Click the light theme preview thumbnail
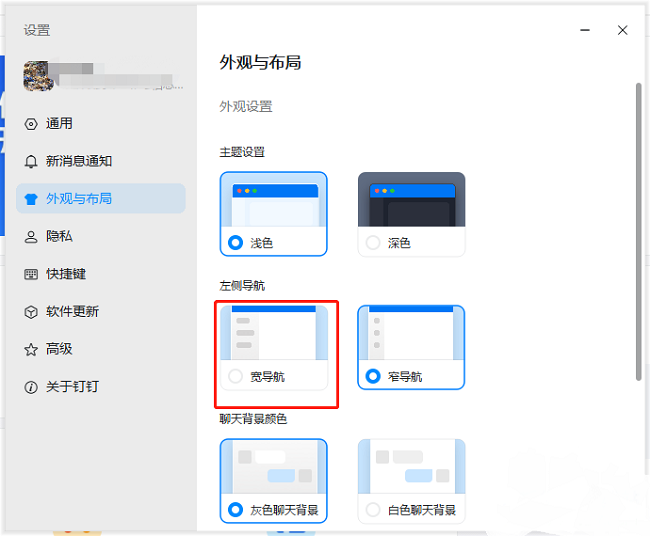This screenshot has height=536, width=650. click(x=274, y=200)
